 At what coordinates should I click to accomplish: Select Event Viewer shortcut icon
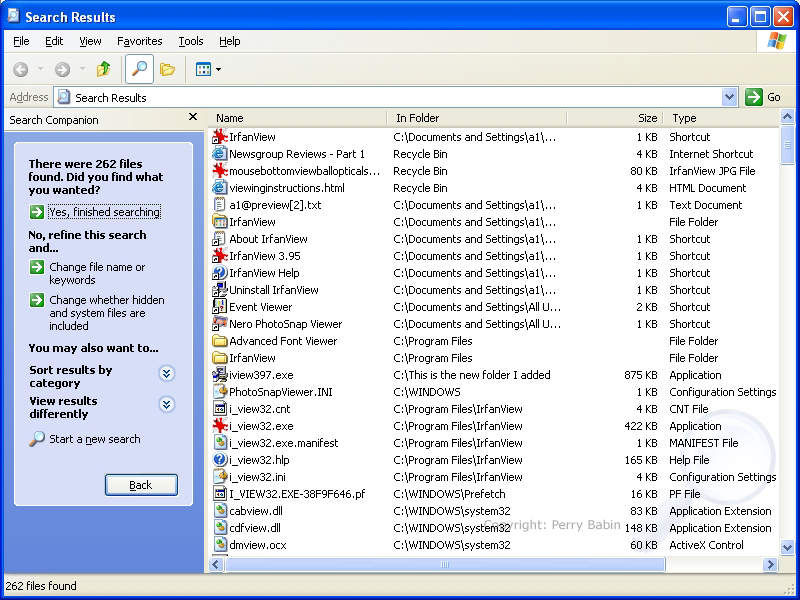(x=220, y=307)
